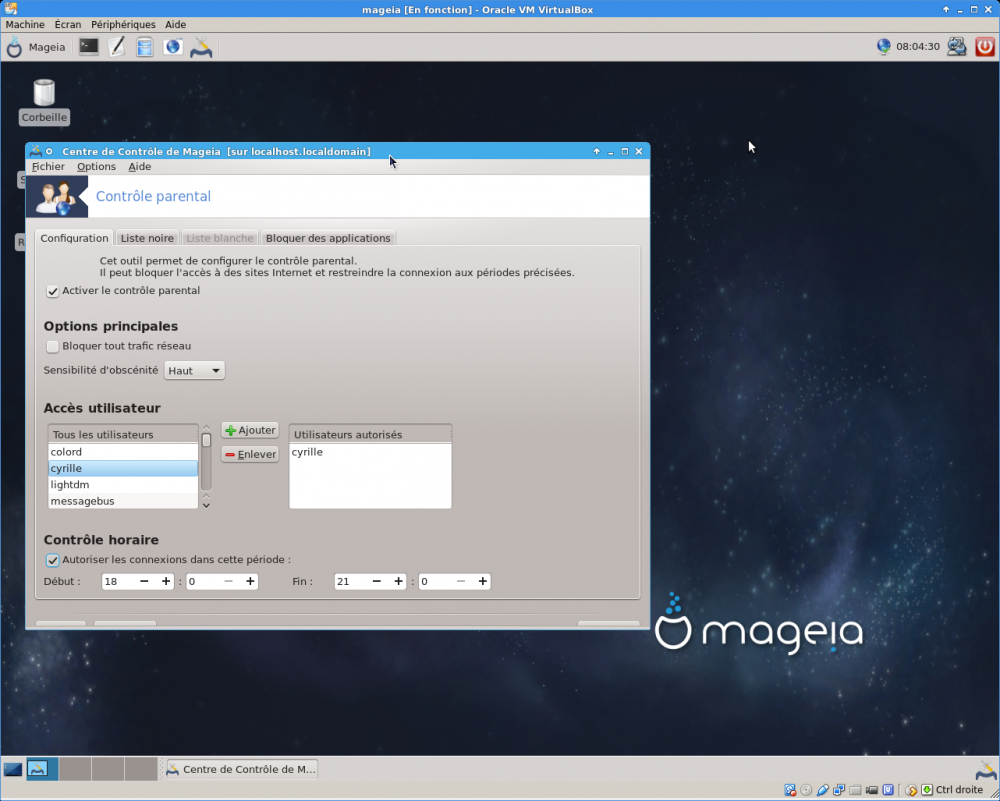Uncheck Autoriser les connexions dans cette période

(52, 560)
